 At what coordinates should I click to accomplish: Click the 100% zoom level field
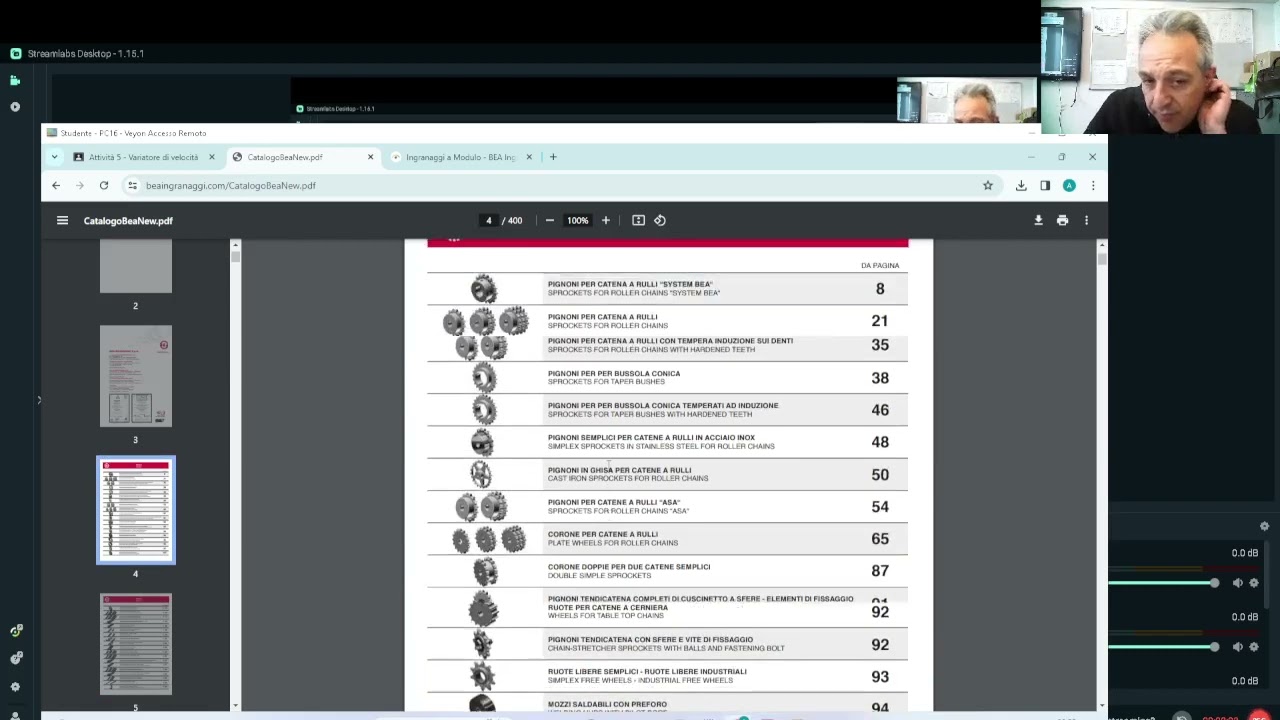(577, 220)
